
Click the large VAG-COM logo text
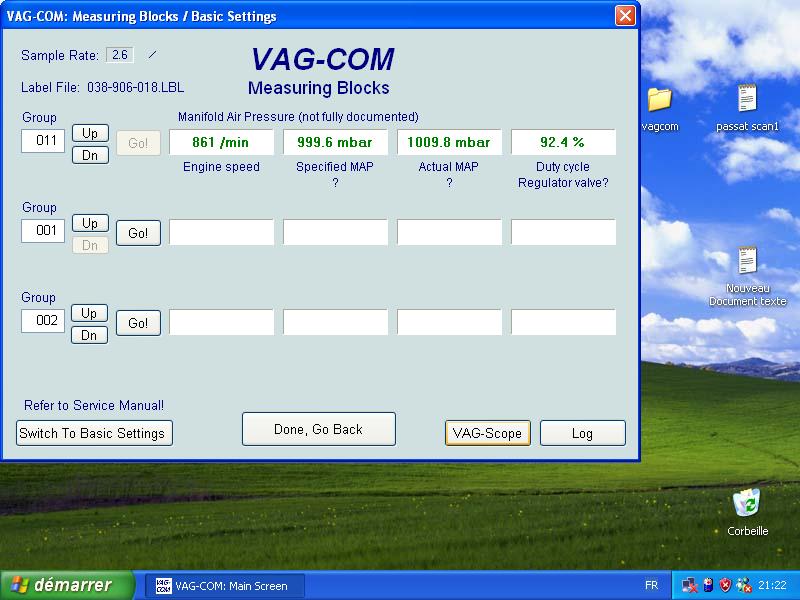(x=322, y=59)
